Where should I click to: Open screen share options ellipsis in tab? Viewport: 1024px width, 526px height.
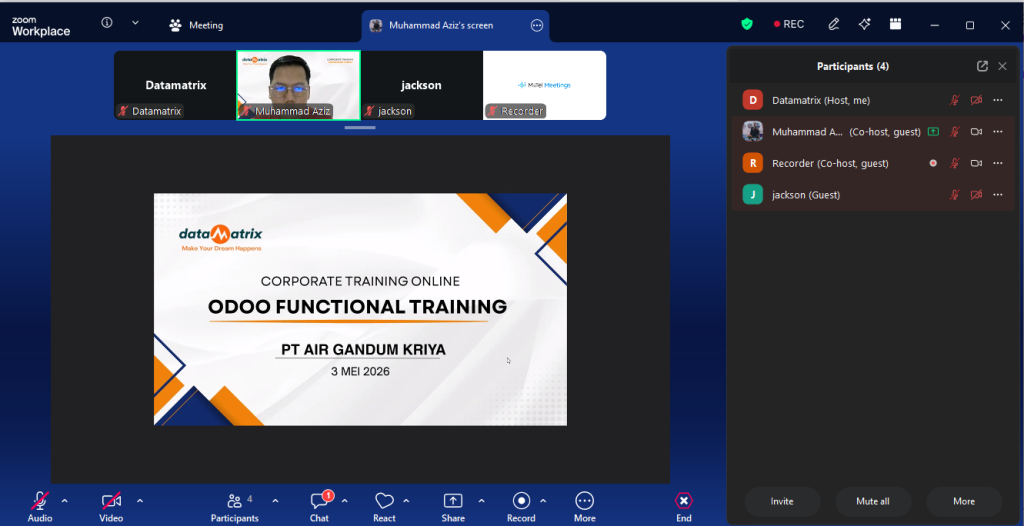point(537,25)
